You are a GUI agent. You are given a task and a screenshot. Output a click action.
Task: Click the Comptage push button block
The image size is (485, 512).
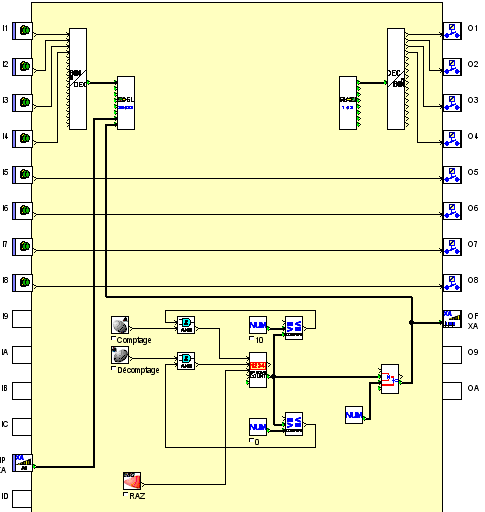tap(120, 325)
